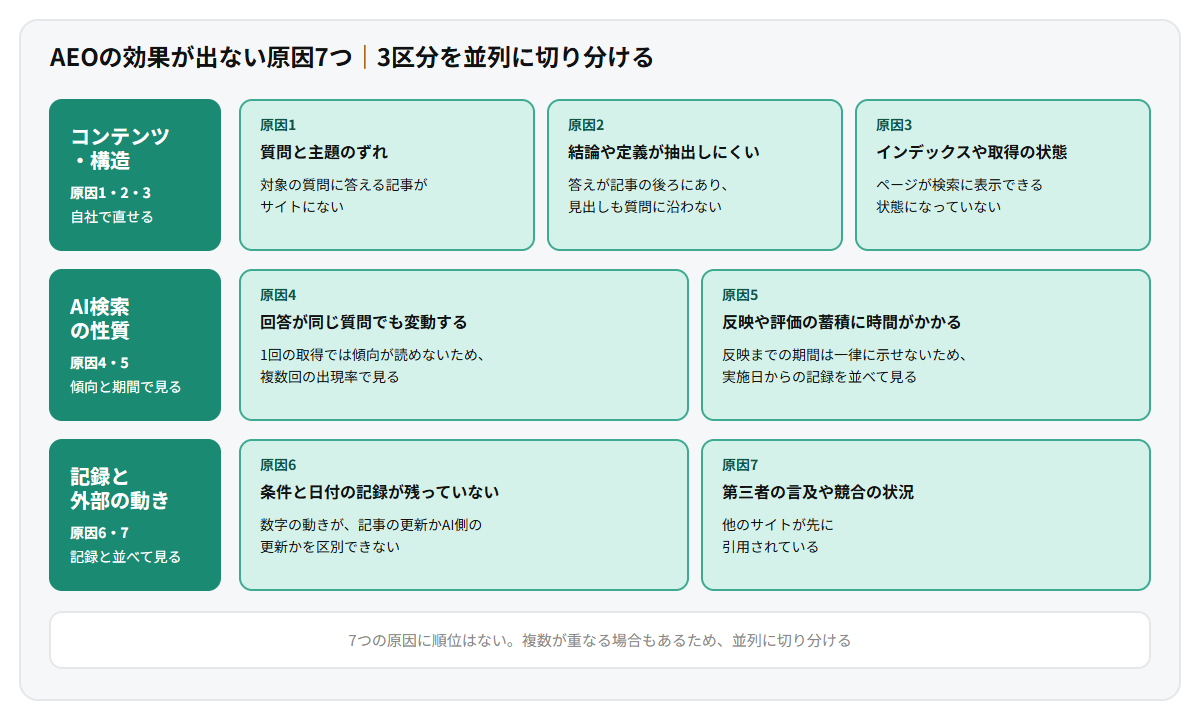1200x720 pixels.
Task: Click the '原因5' card label
Action: coord(740,295)
